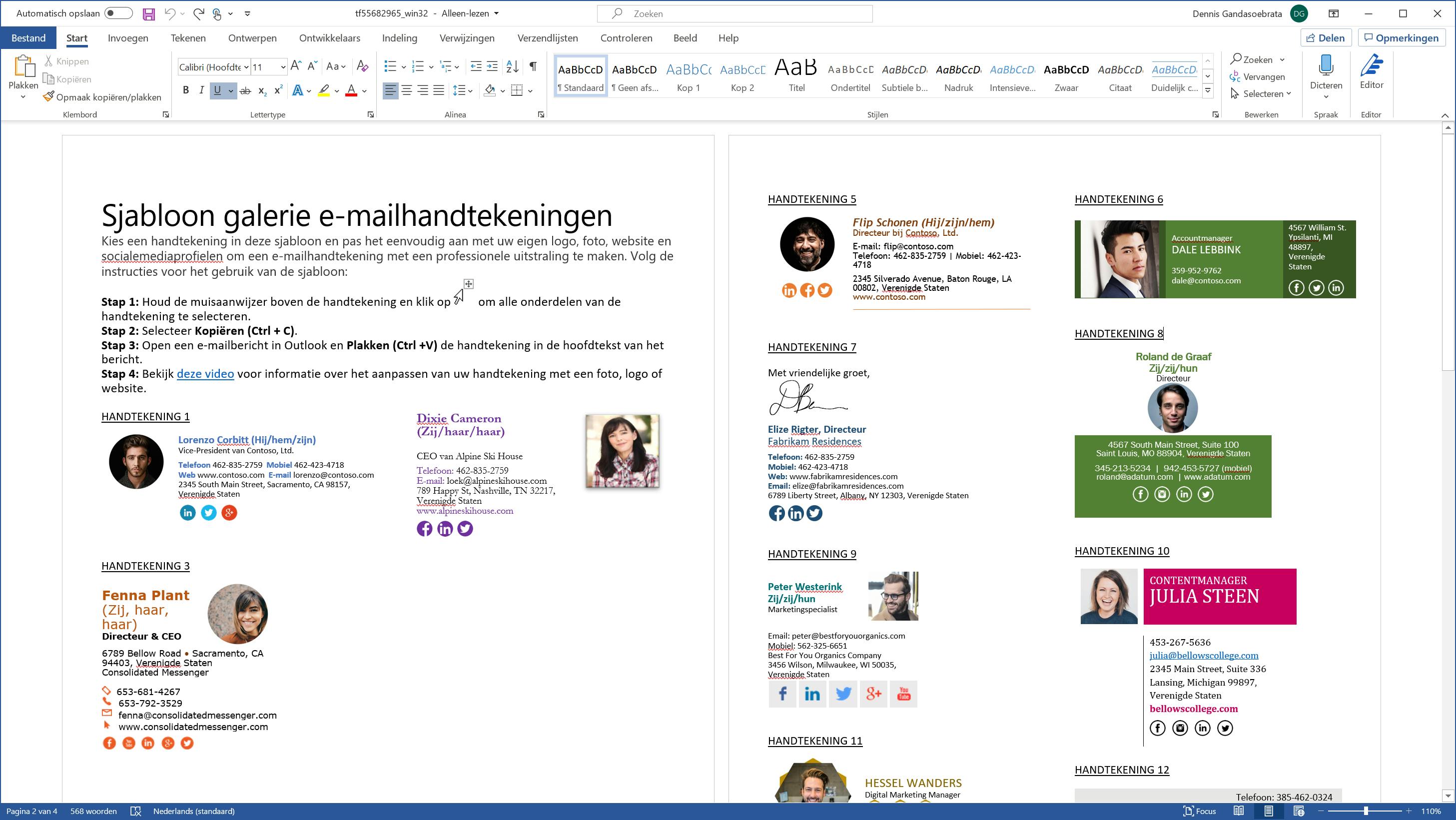Open the Invoegen ribbon tab
This screenshot has height=820, width=1456.
[x=128, y=38]
